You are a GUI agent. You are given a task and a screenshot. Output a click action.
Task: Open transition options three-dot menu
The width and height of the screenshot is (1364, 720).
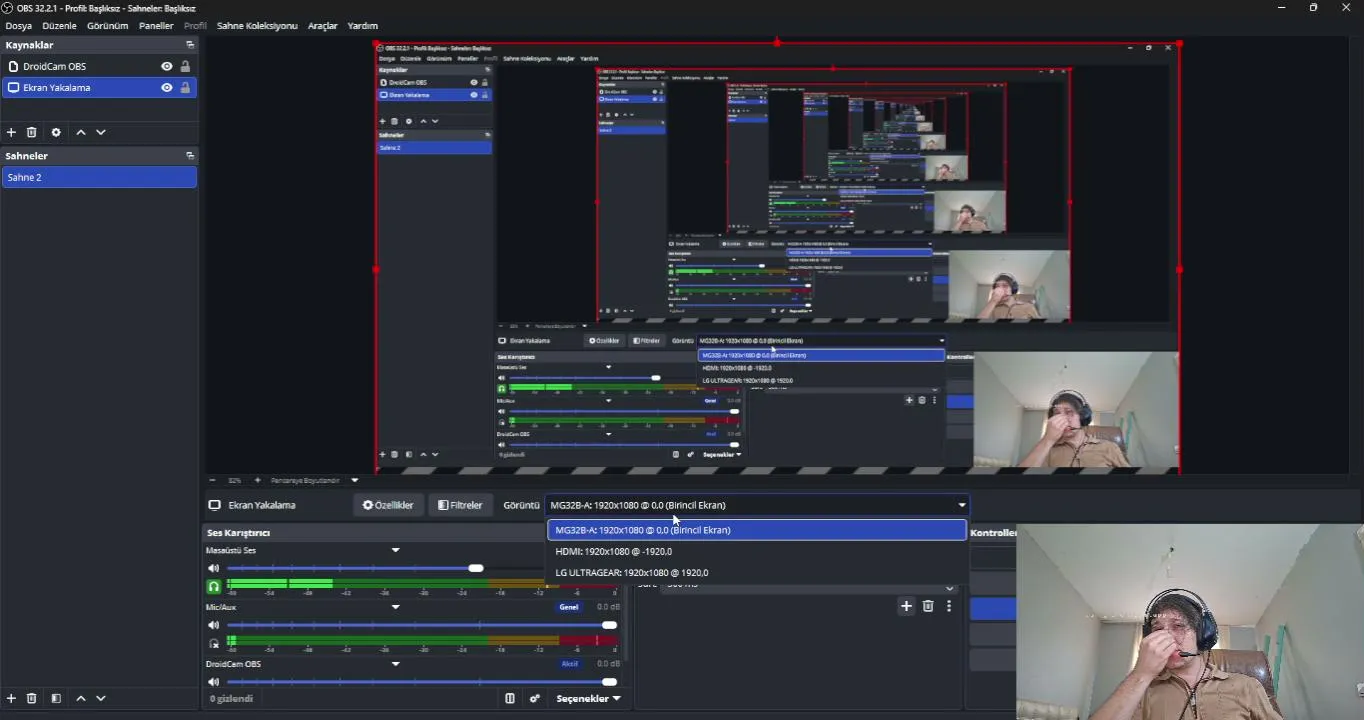click(949, 606)
